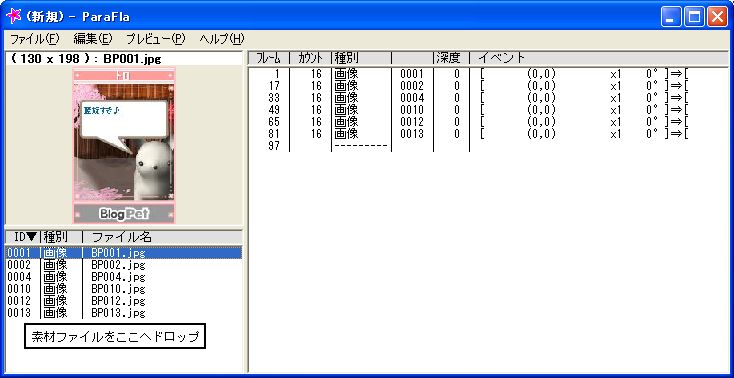Image resolution: width=734 pixels, height=378 pixels.
Task: Minimize the ParaFla window
Action: pos(671,17)
